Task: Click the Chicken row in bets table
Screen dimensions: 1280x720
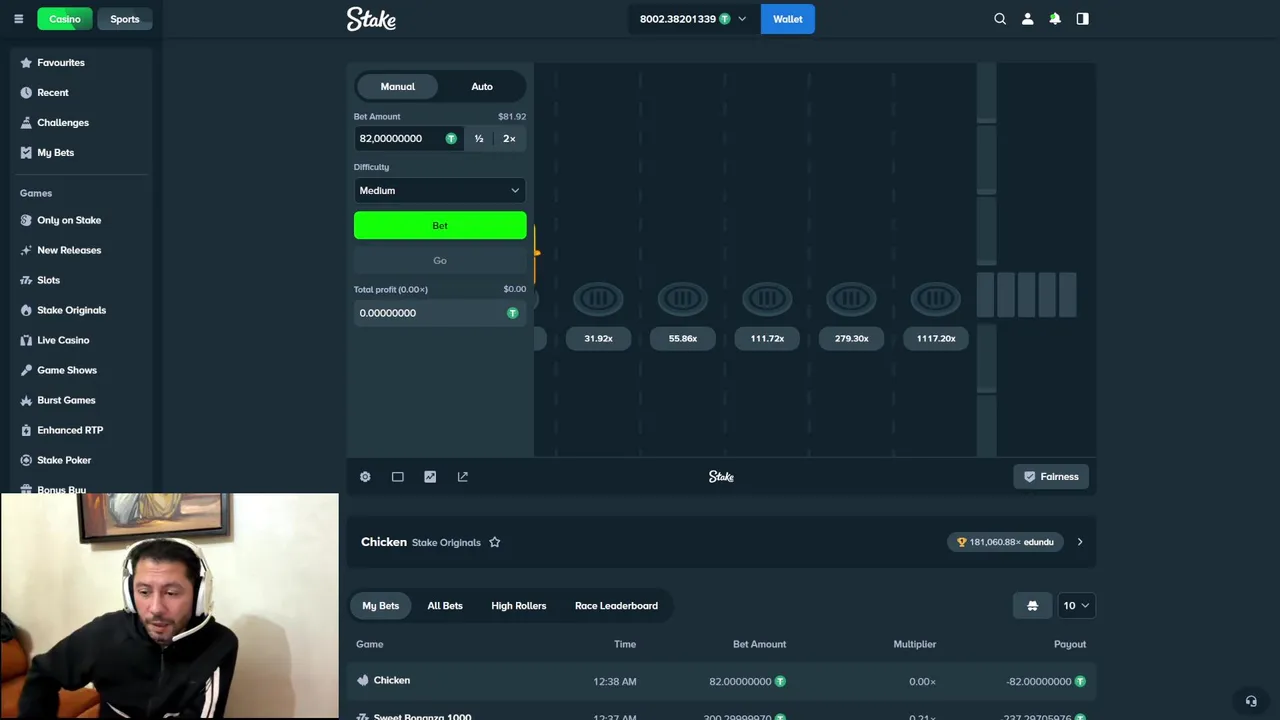Action: click(x=722, y=681)
